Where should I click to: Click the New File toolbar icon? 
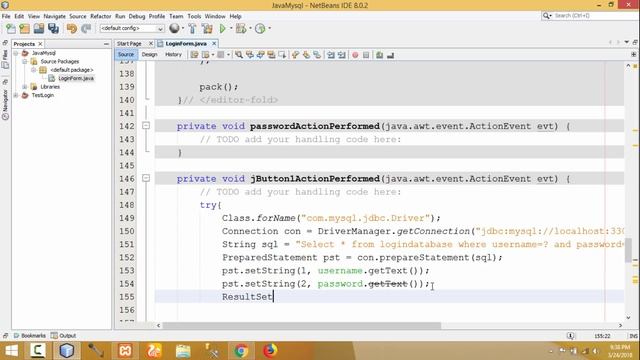(11, 29)
